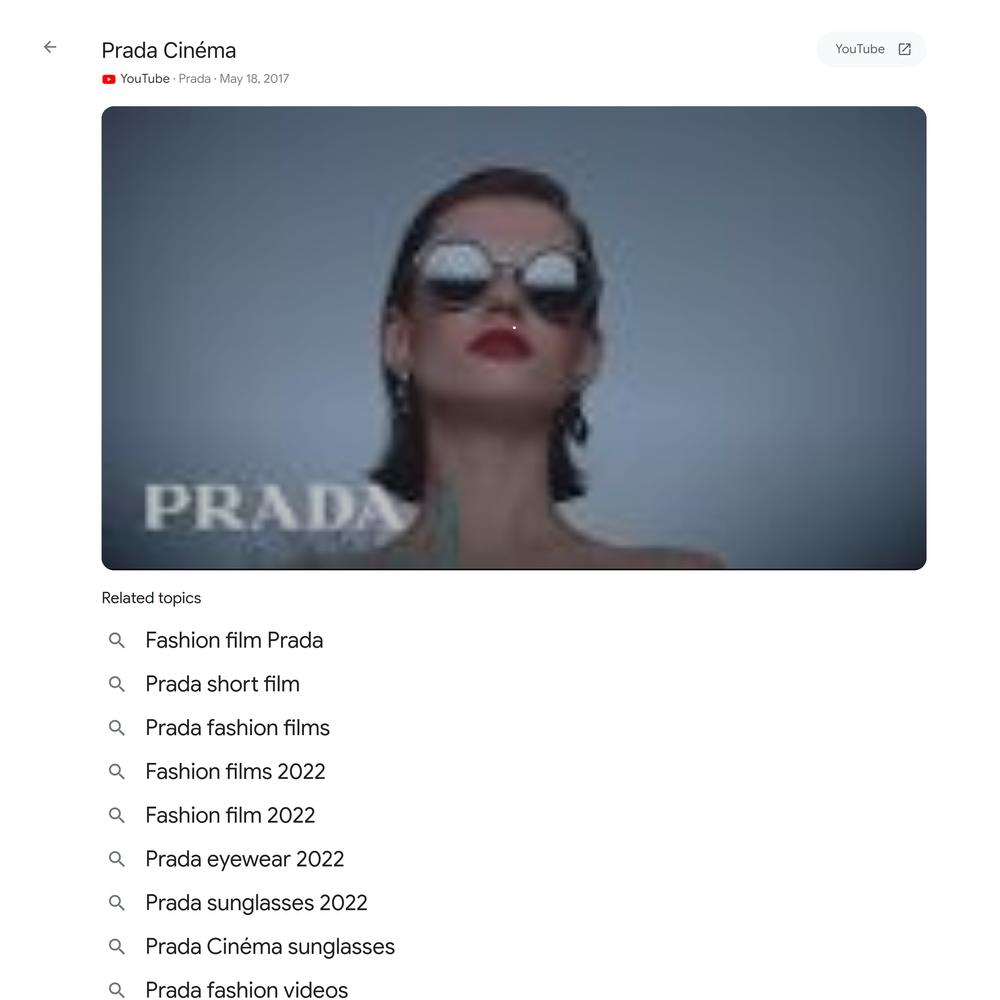
Task: Click the red YouTube logo icon
Action: coord(109,79)
